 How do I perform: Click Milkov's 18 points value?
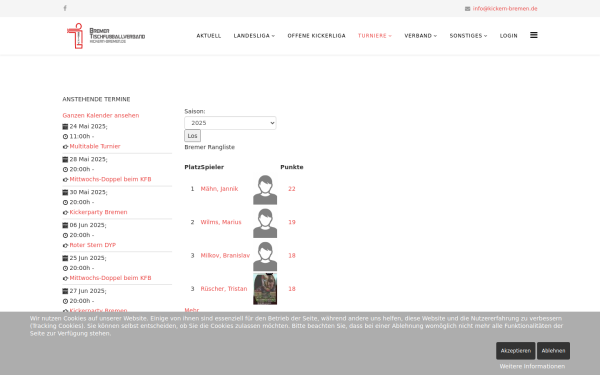click(x=292, y=255)
